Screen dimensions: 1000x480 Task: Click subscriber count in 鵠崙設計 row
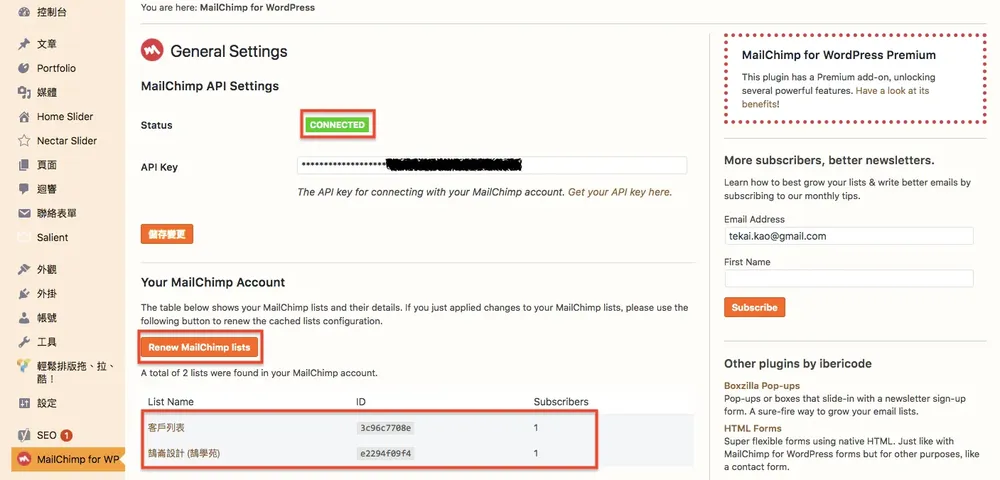pos(536,454)
